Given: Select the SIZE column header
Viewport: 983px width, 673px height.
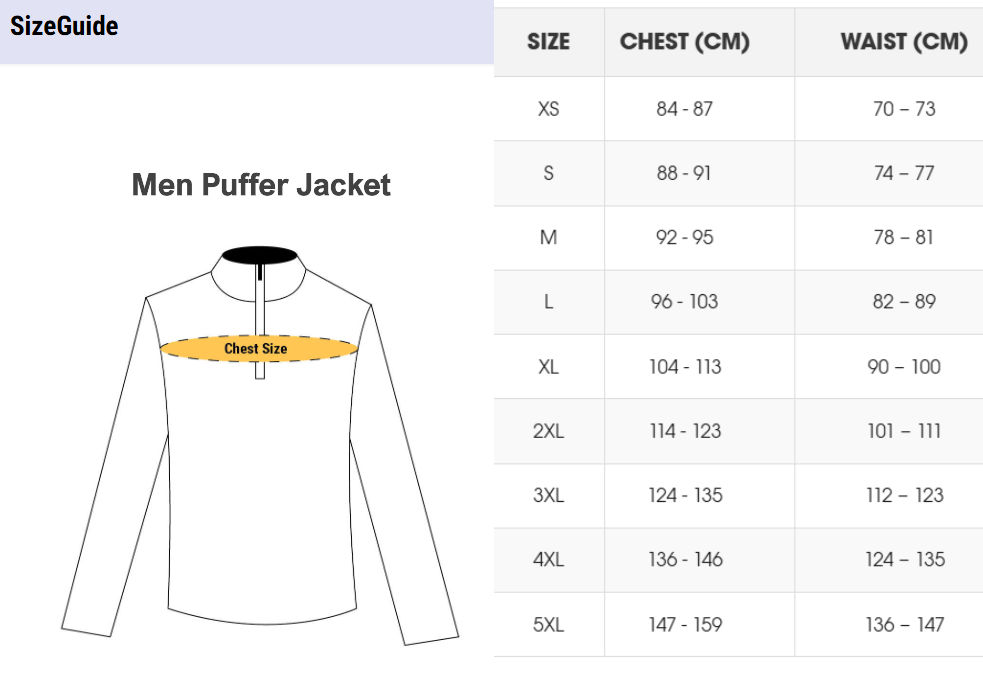Looking at the screenshot, I should (x=549, y=42).
